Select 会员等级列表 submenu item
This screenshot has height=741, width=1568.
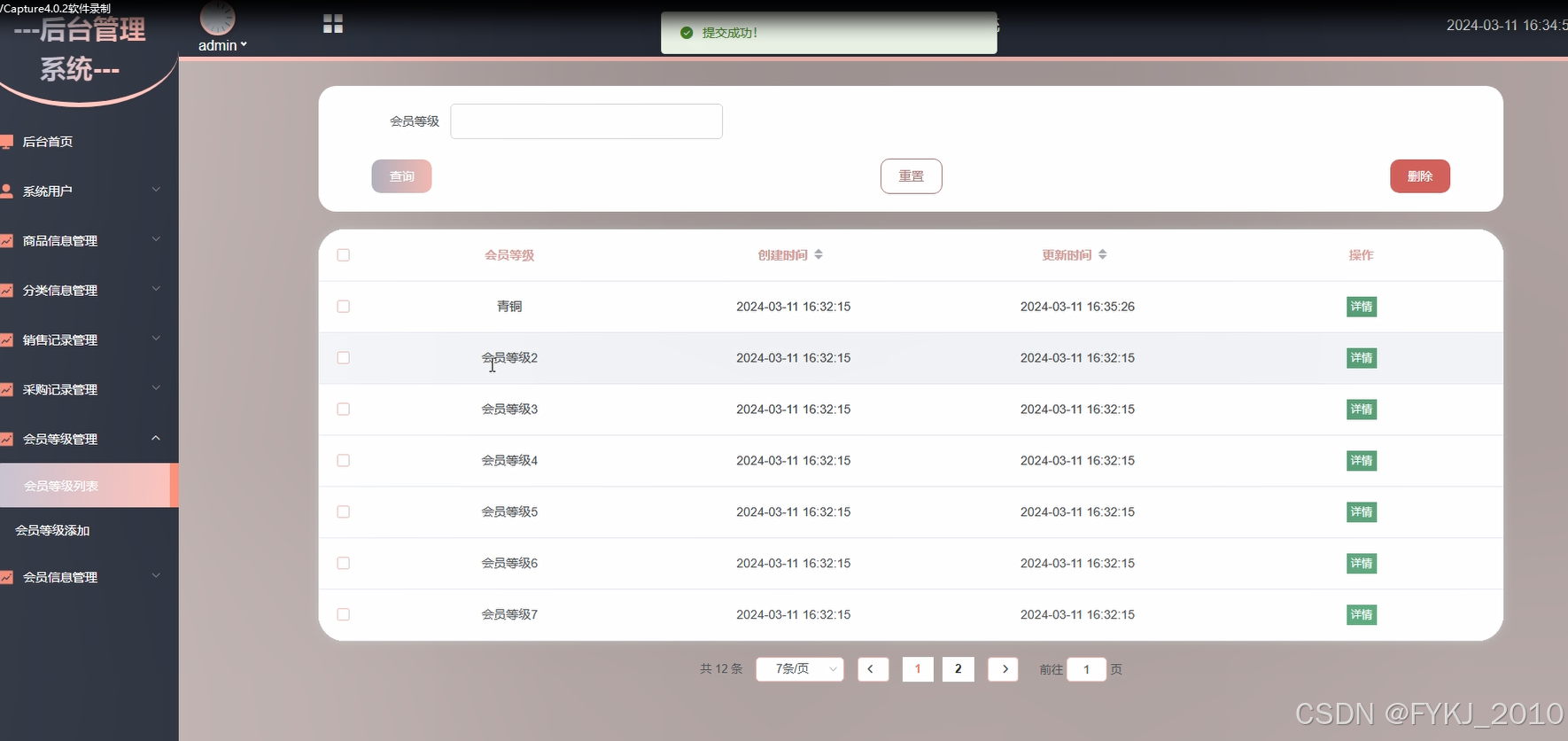(x=89, y=486)
